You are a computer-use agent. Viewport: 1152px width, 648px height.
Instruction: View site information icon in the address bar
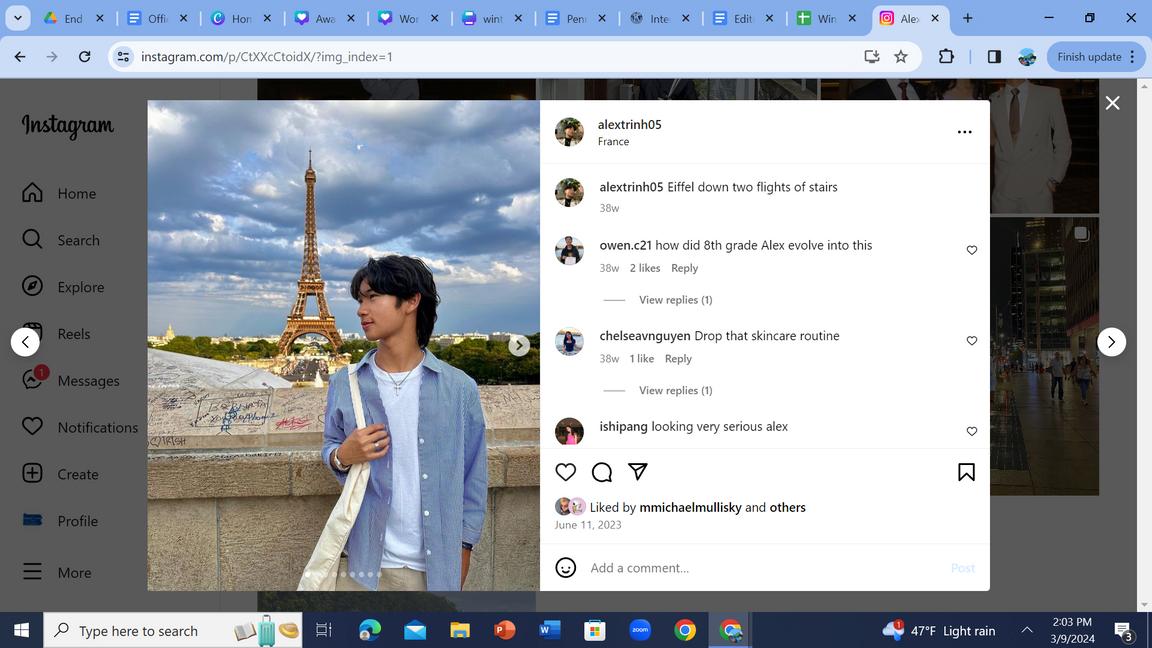[123, 57]
